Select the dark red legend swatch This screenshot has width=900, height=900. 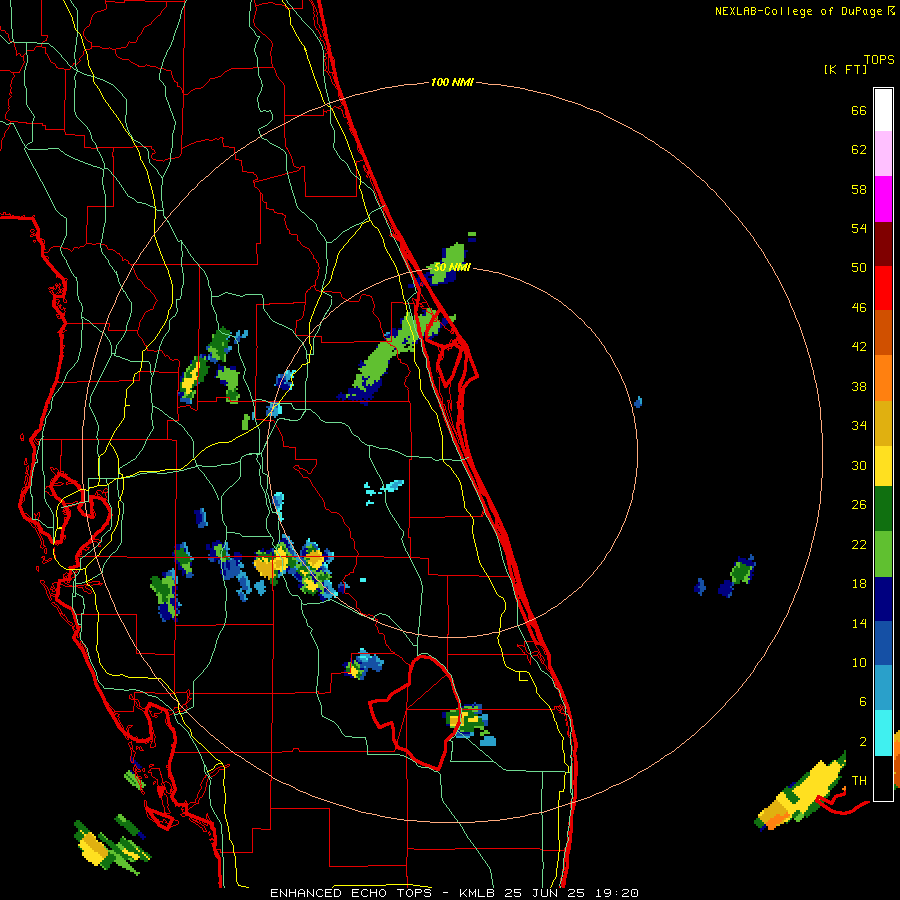coord(883,244)
